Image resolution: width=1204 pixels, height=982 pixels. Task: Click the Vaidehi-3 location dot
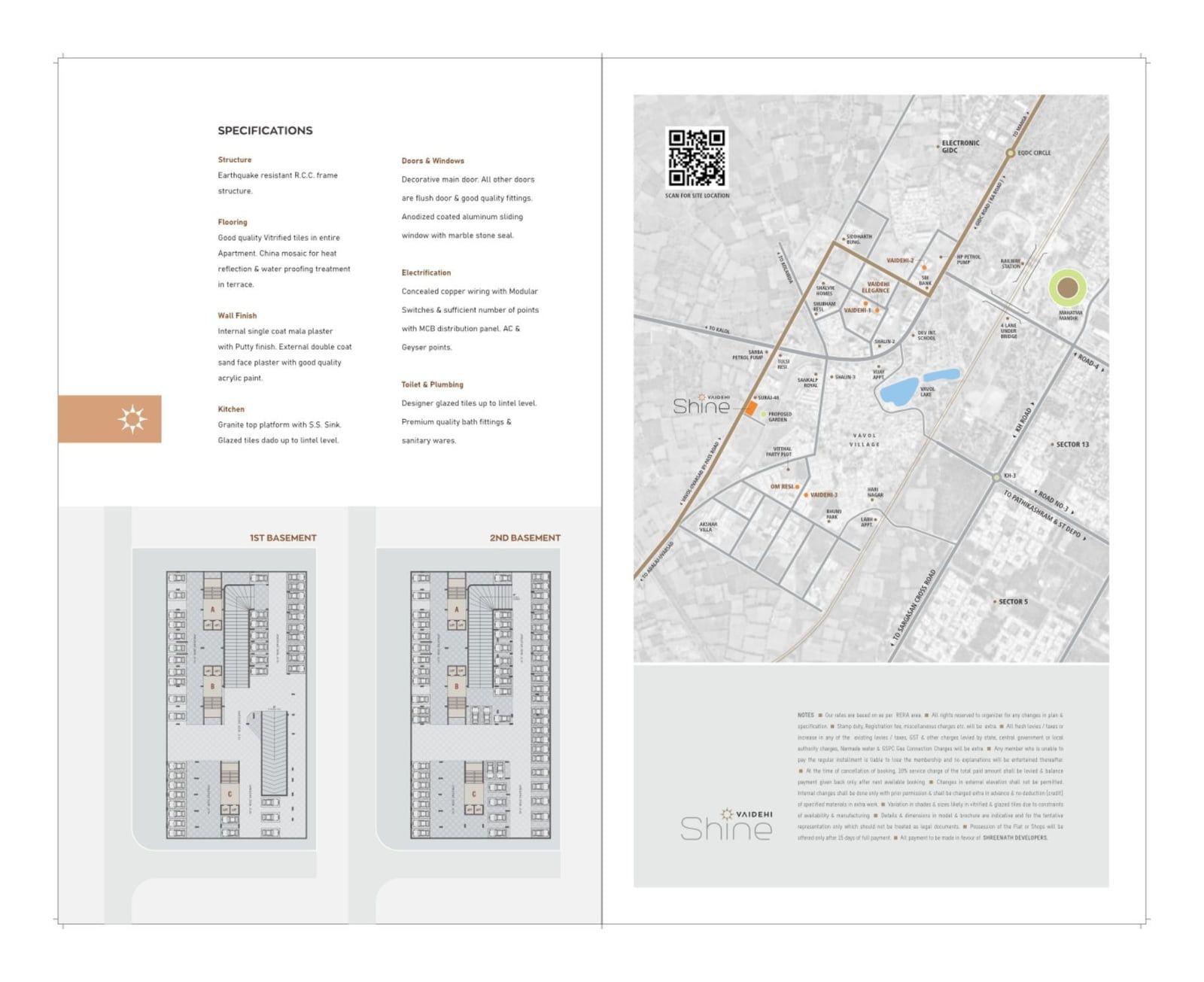805,495
